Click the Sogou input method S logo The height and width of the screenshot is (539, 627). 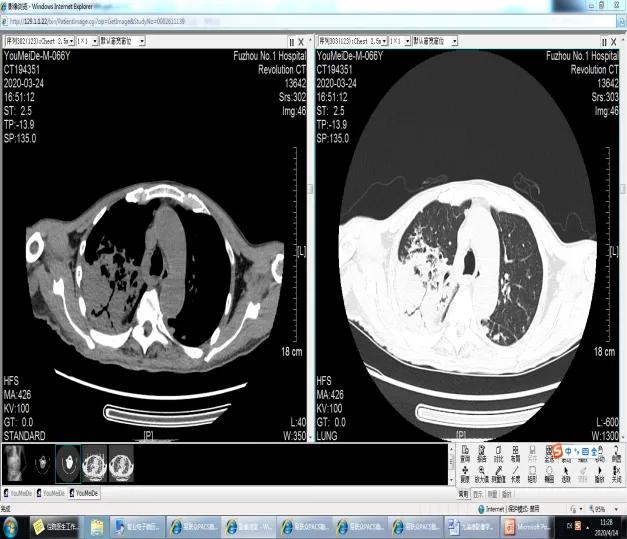point(558,451)
